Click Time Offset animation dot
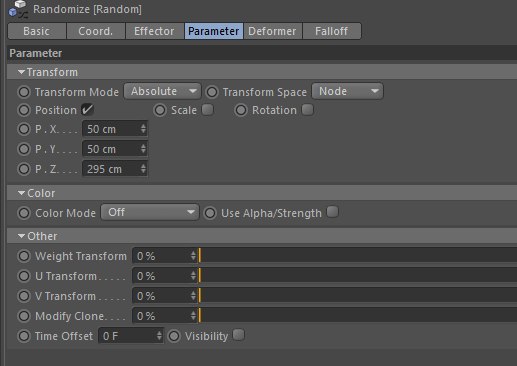This screenshot has width=517, height=366. (x=24, y=336)
